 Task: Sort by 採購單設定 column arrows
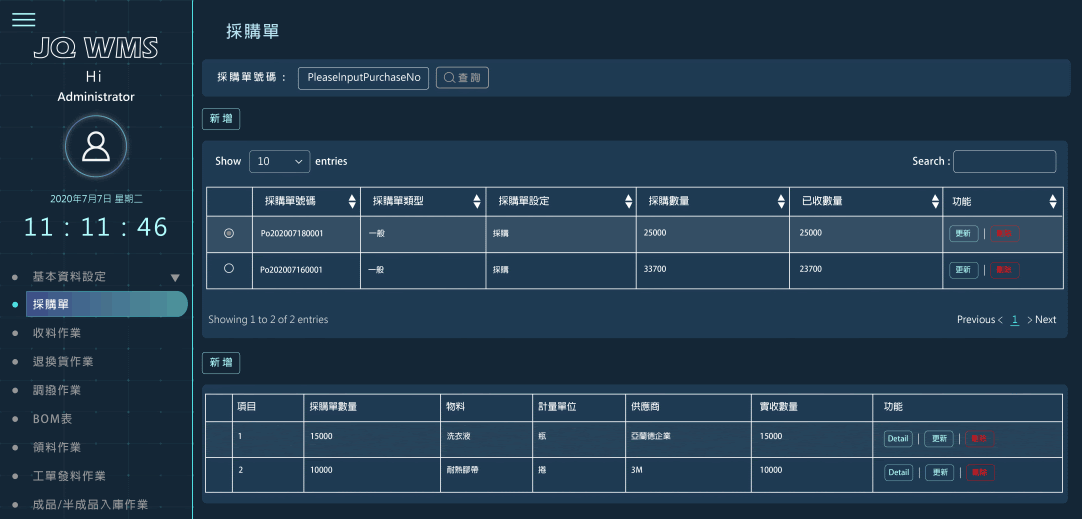(x=629, y=202)
